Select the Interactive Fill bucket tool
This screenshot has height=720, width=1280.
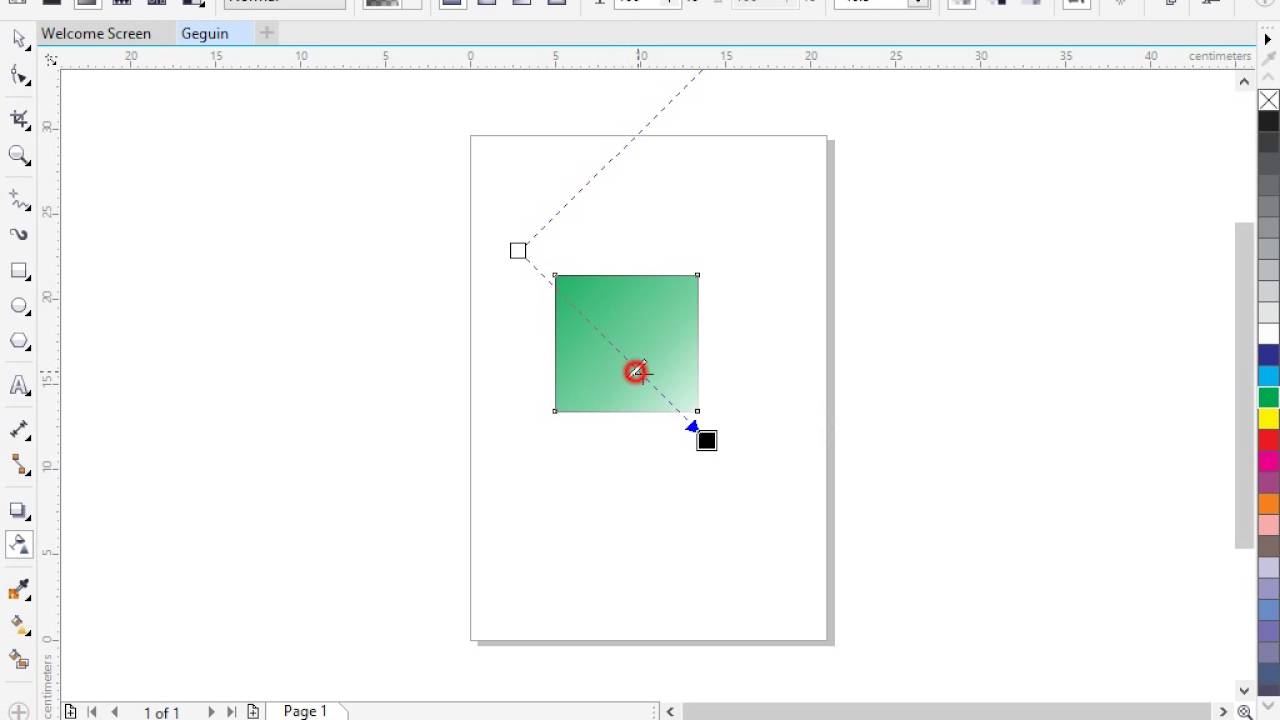pos(19,624)
